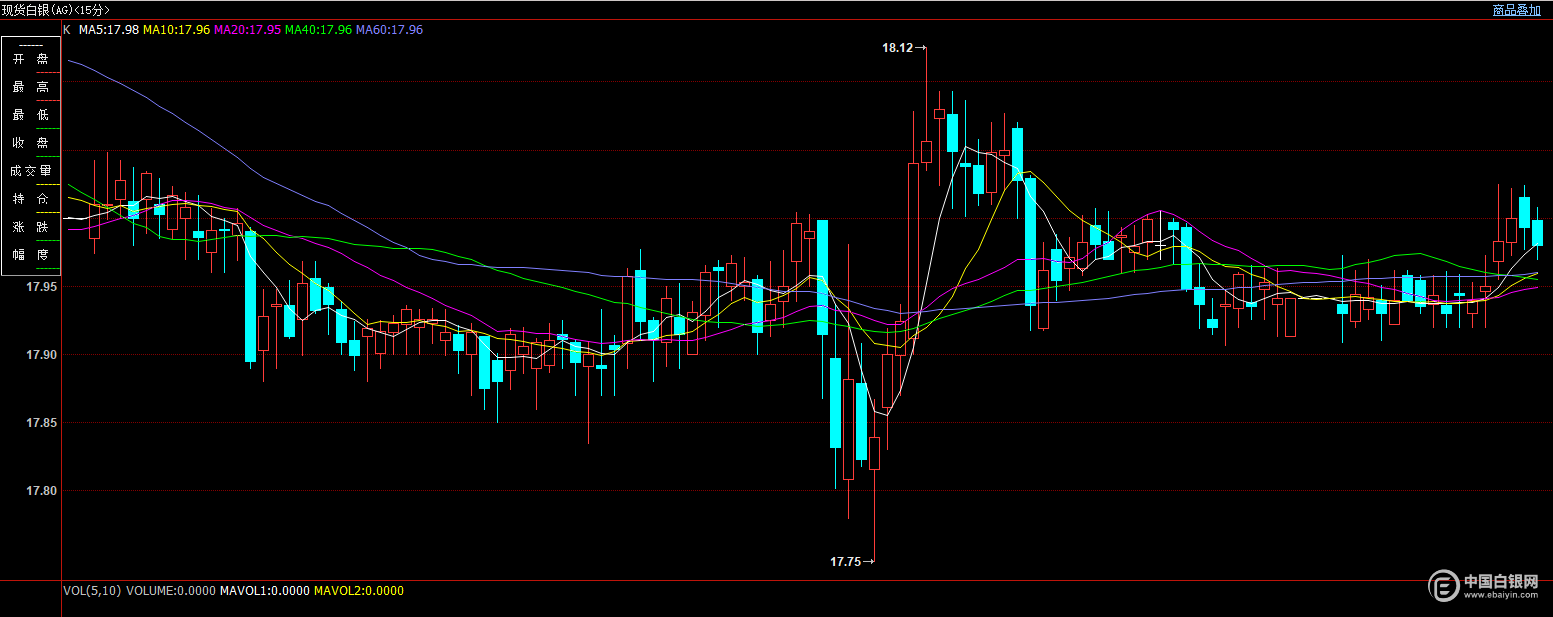Click the 17.80 price axis label
The image size is (1553, 617).
click(42, 491)
